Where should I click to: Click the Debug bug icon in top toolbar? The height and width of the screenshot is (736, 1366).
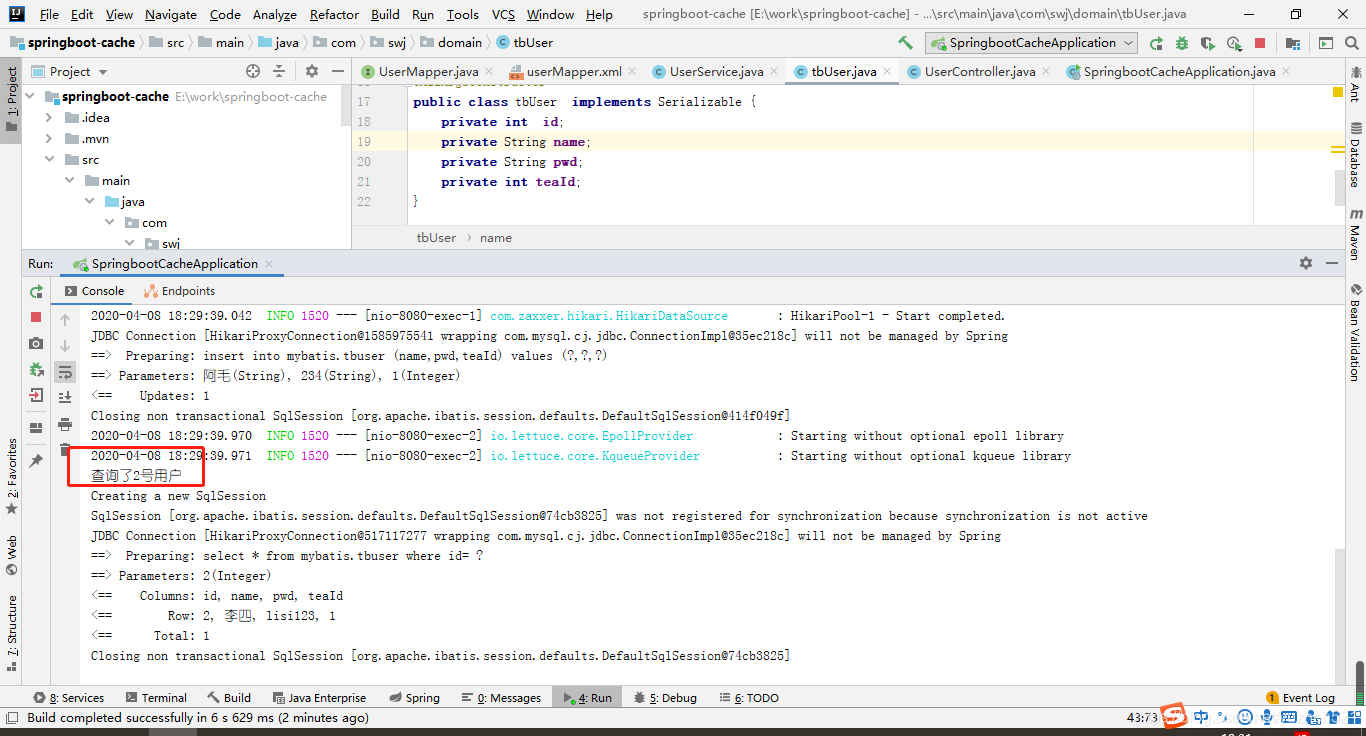(x=1182, y=43)
